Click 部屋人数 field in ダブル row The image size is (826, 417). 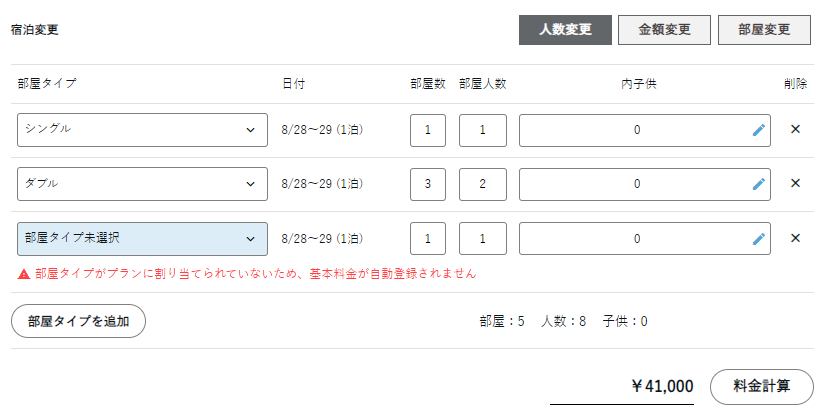pos(482,184)
